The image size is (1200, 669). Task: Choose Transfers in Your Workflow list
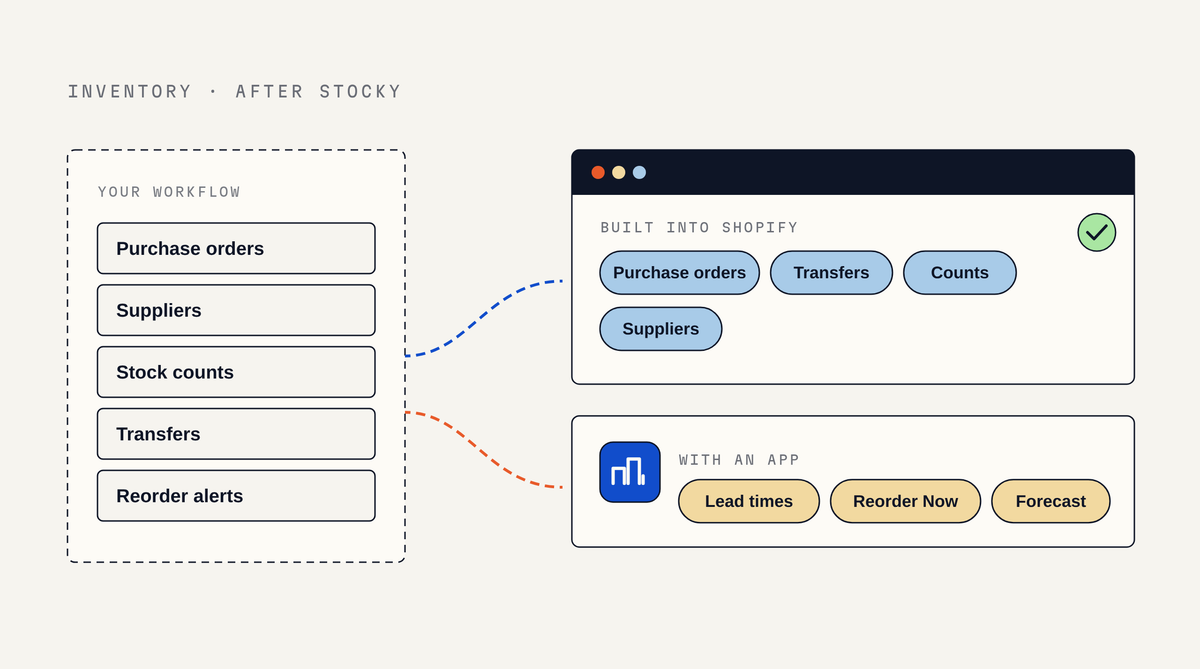tap(236, 434)
